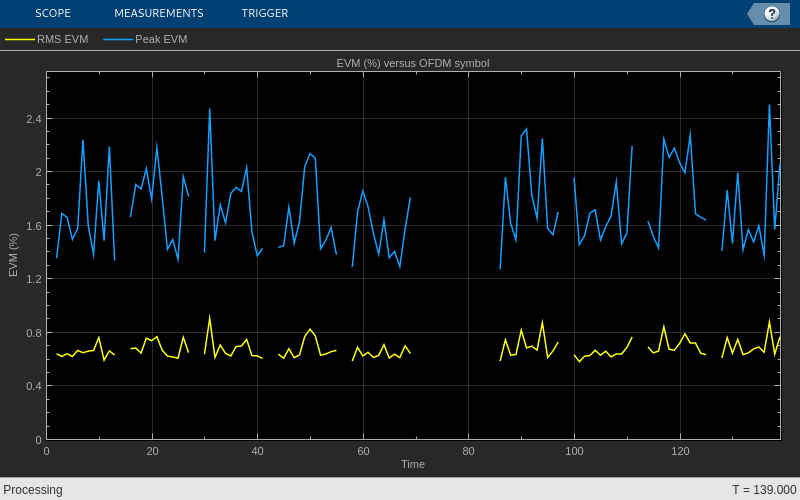
Task: Select the yellow RMS EVM line swatch
Action: point(20,39)
